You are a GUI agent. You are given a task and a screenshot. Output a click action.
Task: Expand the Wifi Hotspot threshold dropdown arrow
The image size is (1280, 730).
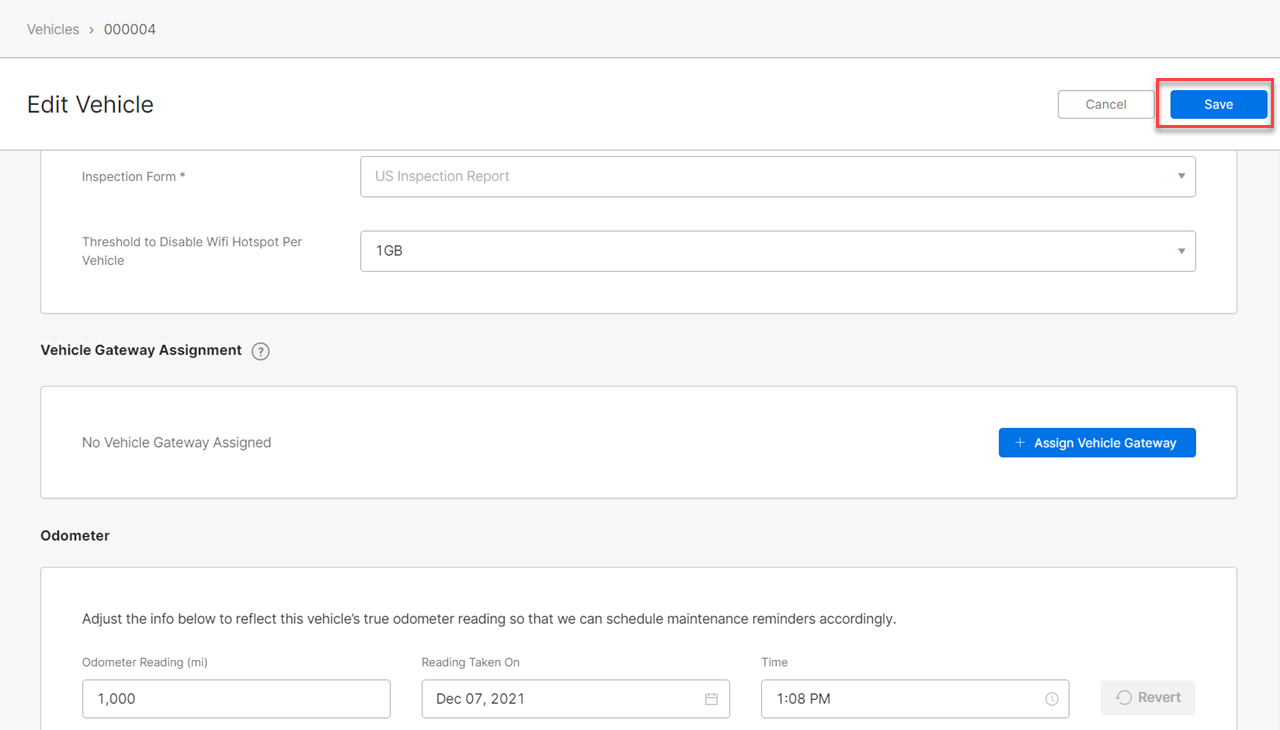pos(1181,252)
